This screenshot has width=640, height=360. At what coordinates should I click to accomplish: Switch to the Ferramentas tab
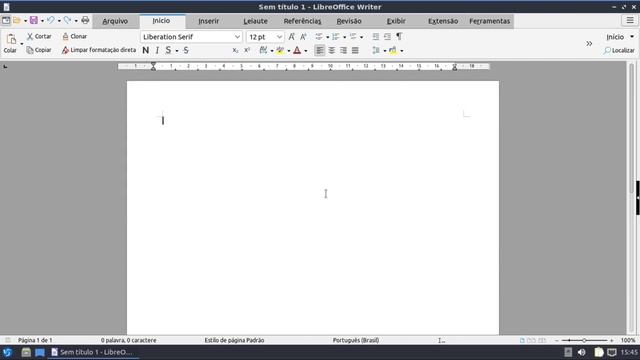[x=489, y=21]
